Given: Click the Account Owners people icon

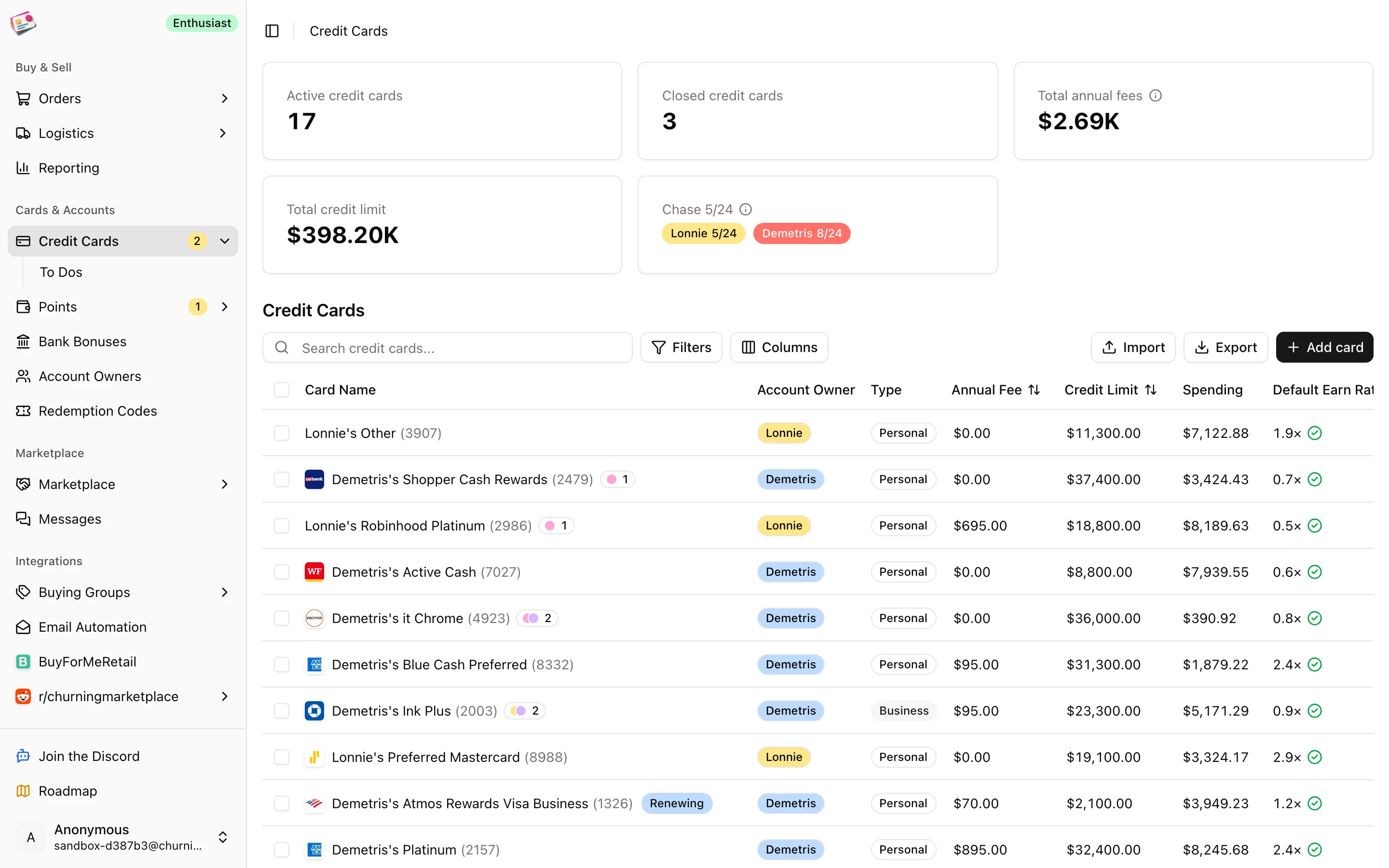Looking at the screenshot, I should (x=23, y=376).
